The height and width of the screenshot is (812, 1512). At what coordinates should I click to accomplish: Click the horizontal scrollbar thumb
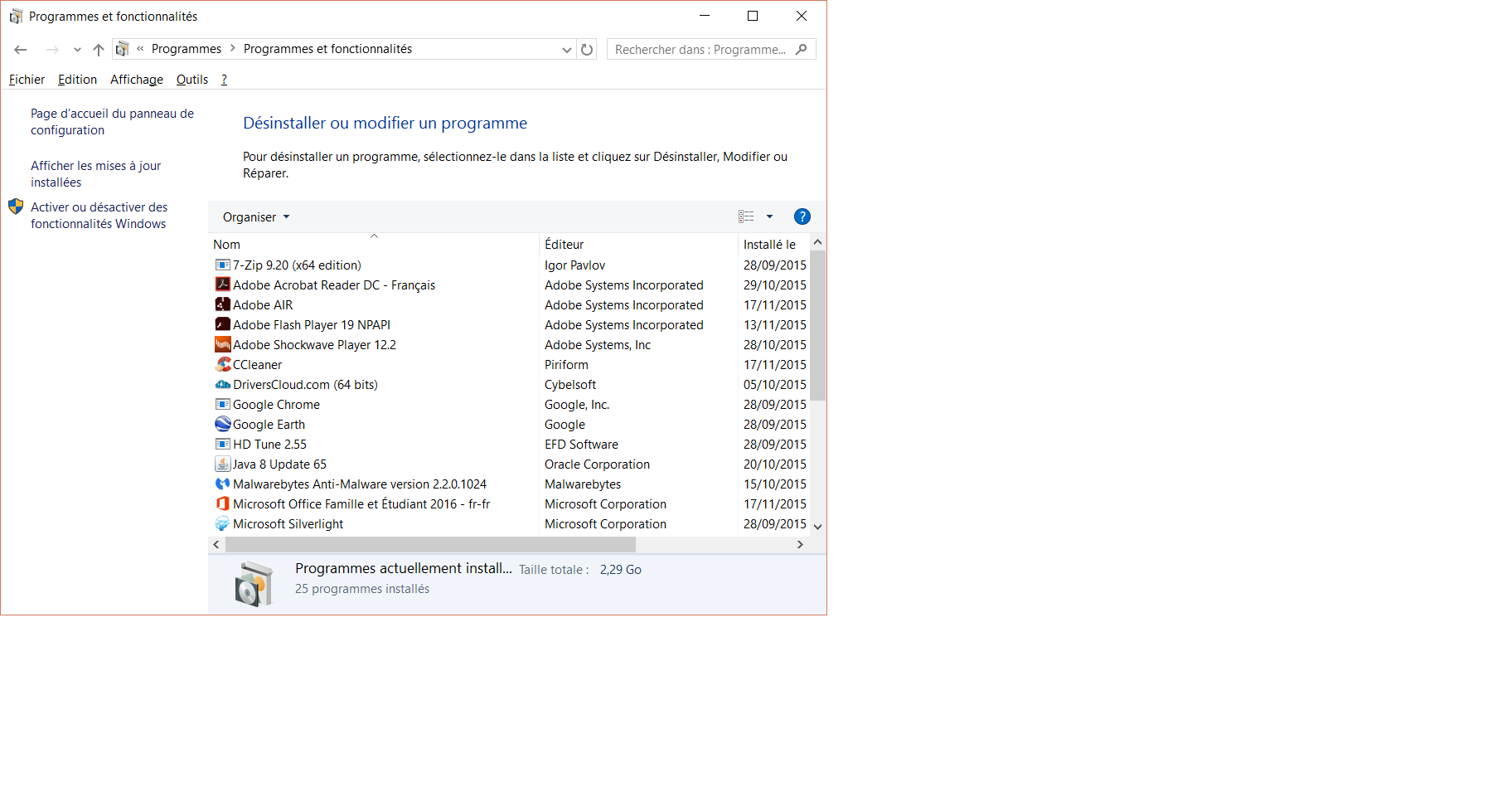point(430,544)
